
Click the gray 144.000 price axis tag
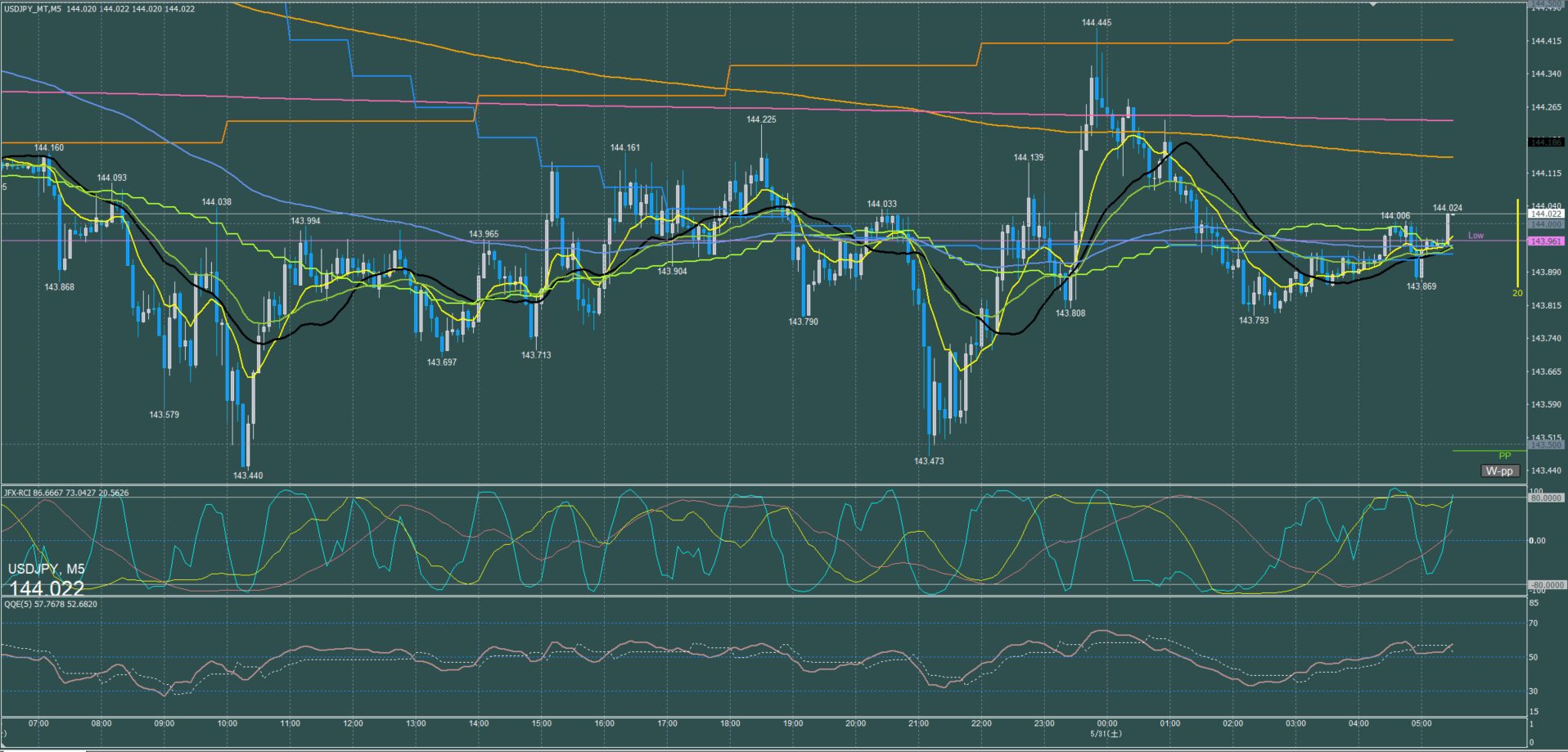coord(1546,224)
